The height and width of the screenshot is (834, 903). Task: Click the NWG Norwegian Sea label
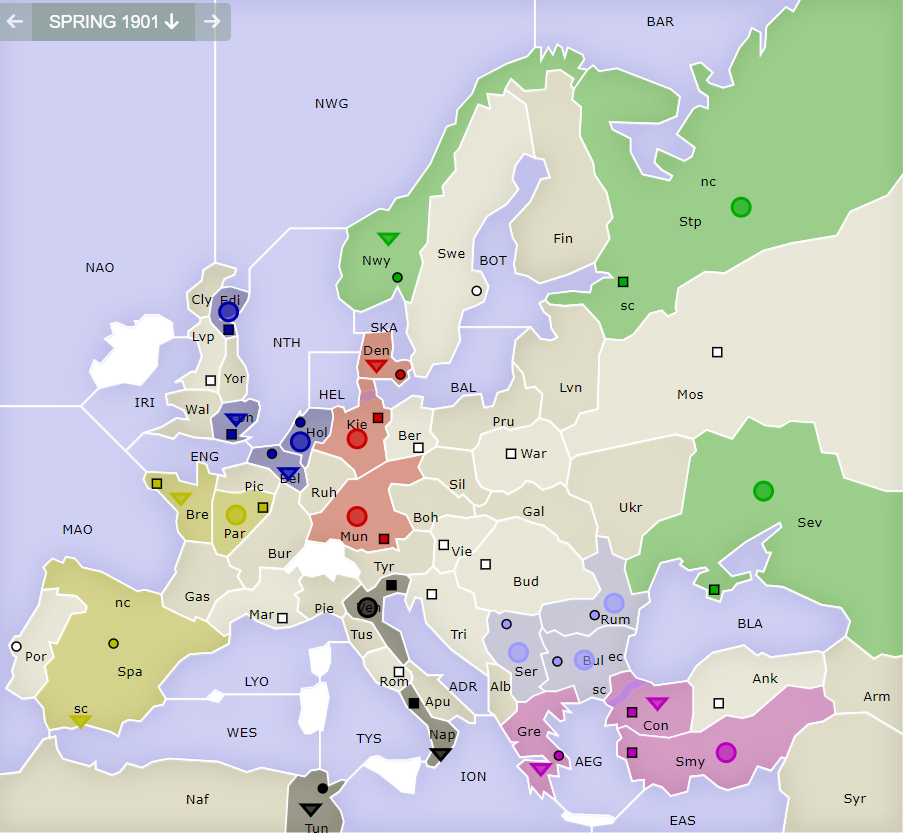click(x=332, y=104)
